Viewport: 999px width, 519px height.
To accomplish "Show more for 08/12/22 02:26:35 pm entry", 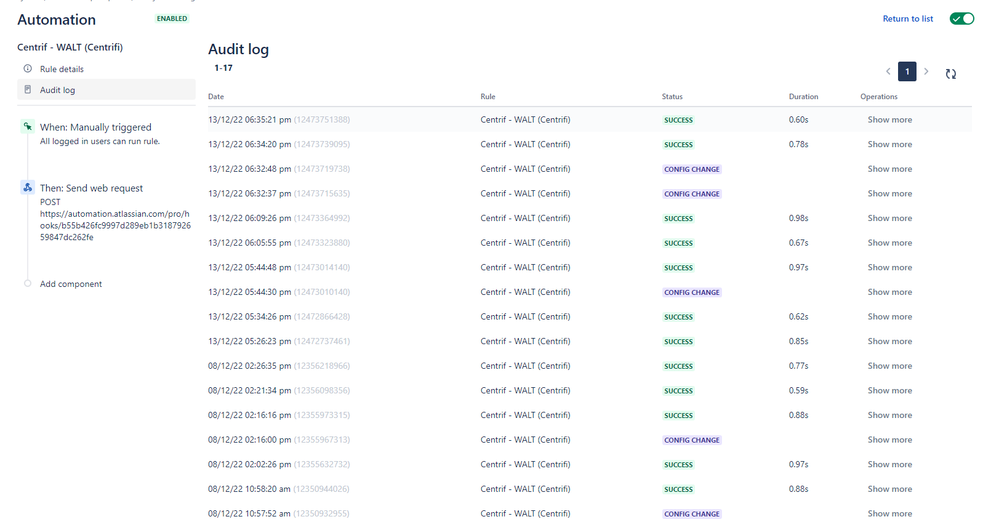I will coord(889,366).
